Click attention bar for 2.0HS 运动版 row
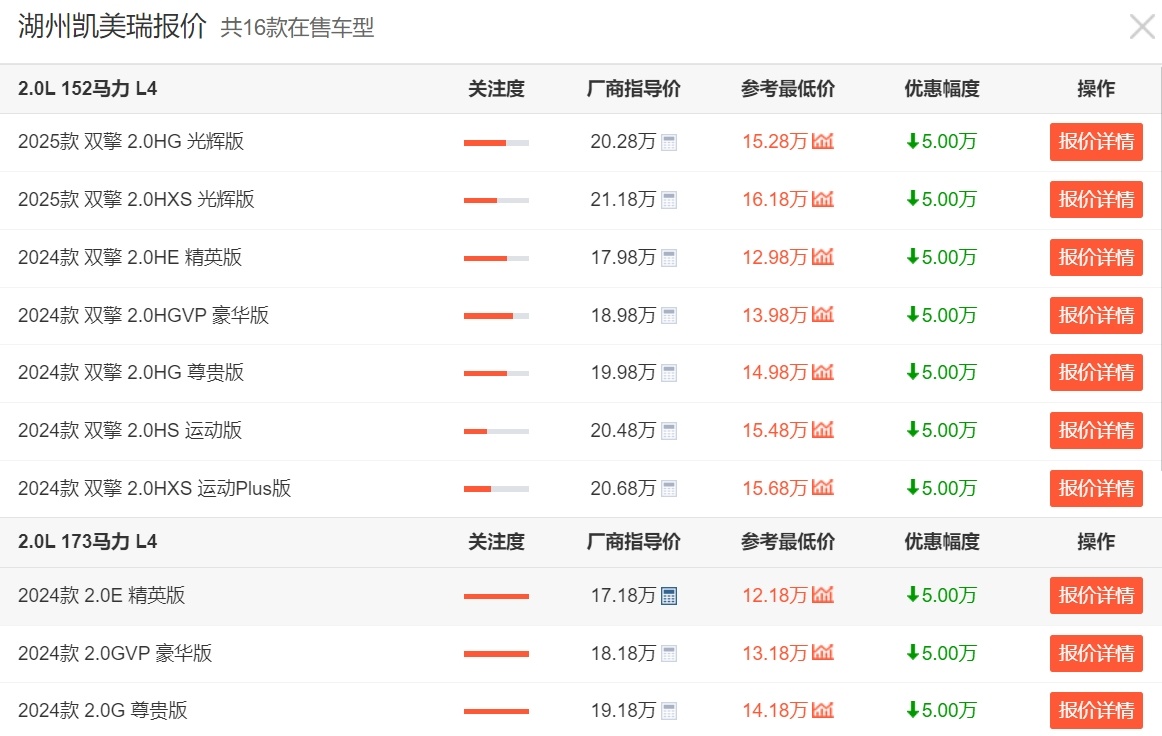The height and width of the screenshot is (736, 1162). pos(497,431)
